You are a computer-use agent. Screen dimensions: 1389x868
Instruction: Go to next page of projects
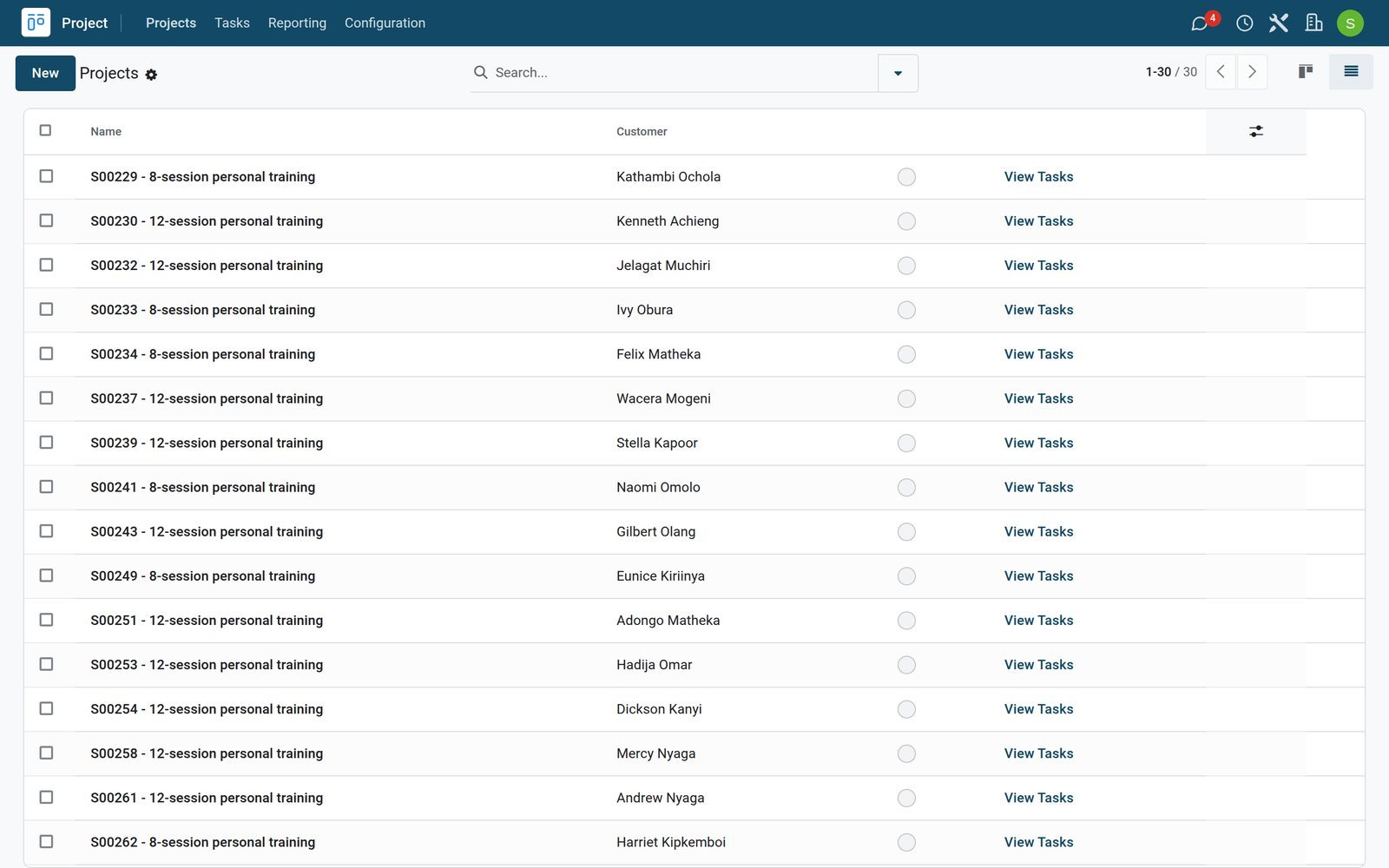click(1252, 72)
